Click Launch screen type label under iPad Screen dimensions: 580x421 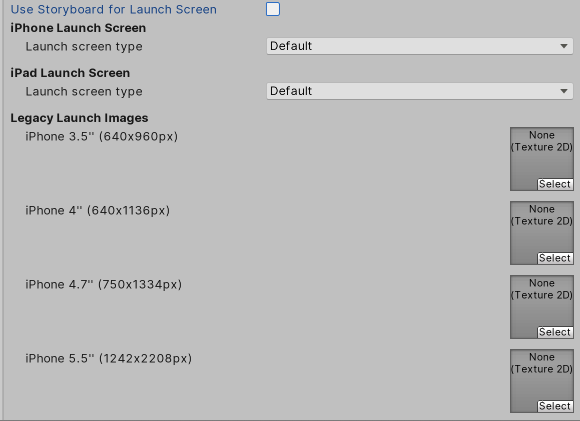(x=84, y=92)
